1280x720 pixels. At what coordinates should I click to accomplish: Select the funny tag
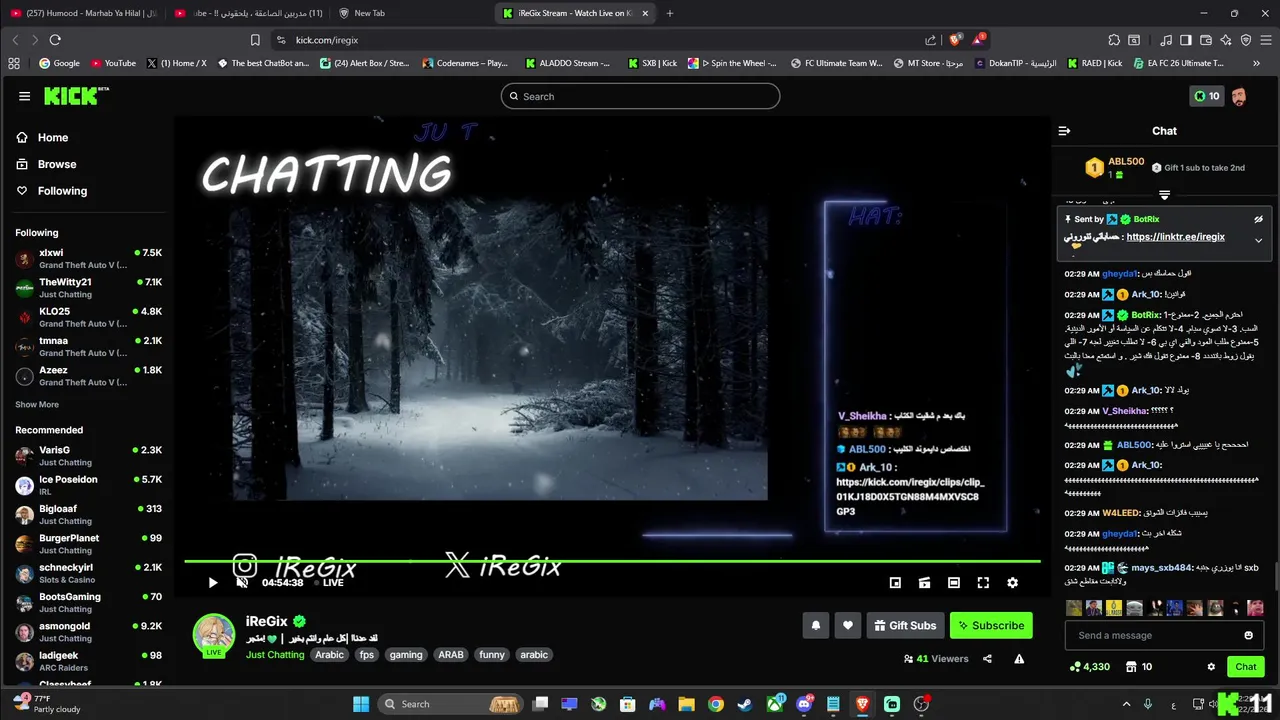click(492, 655)
